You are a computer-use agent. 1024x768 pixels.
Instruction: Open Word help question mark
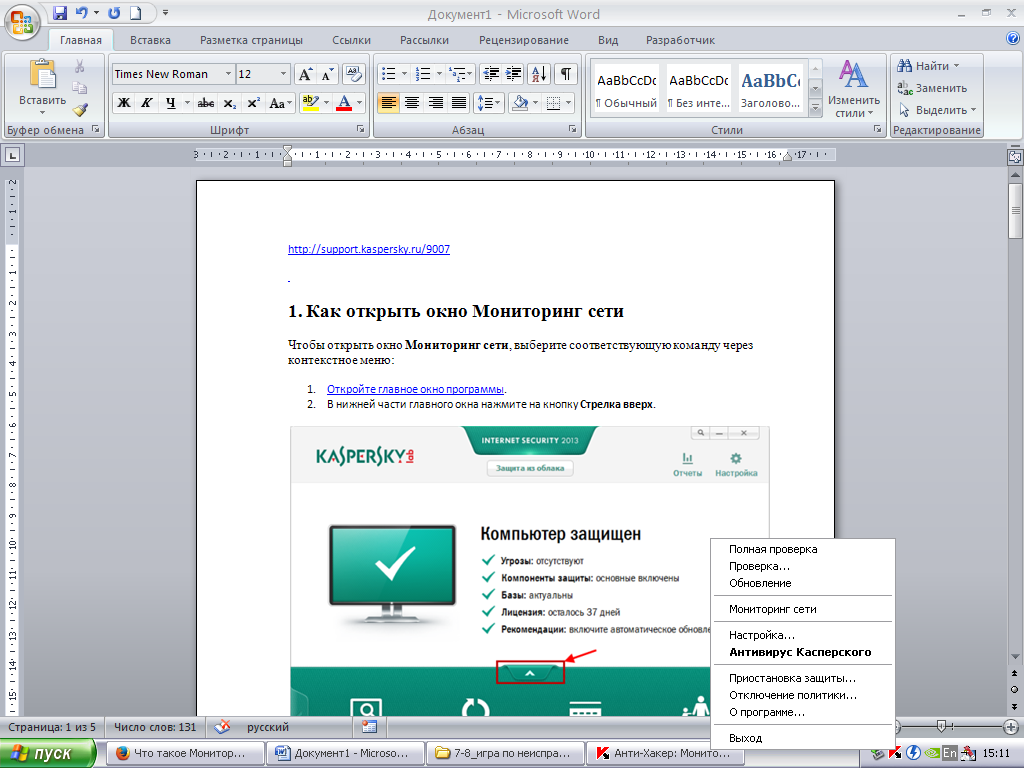coord(1013,38)
